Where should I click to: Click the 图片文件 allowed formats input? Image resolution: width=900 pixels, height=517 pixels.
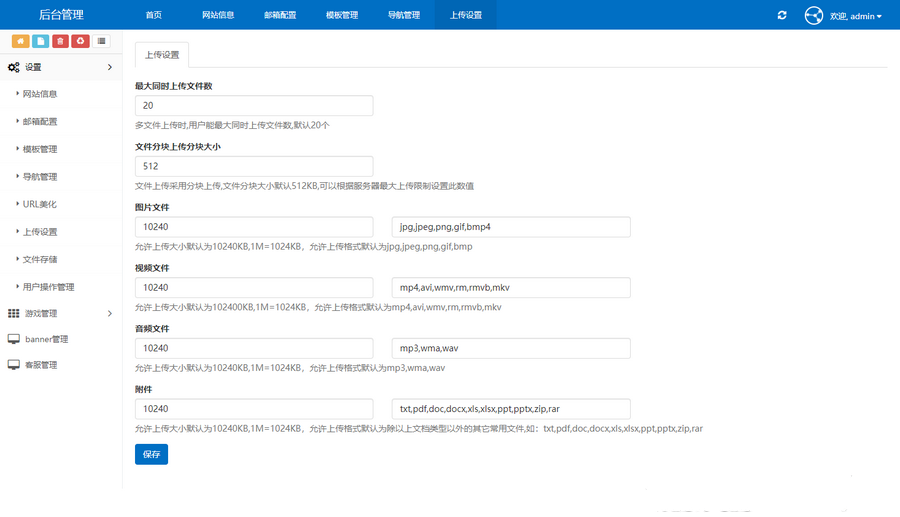tap(511, 227)
